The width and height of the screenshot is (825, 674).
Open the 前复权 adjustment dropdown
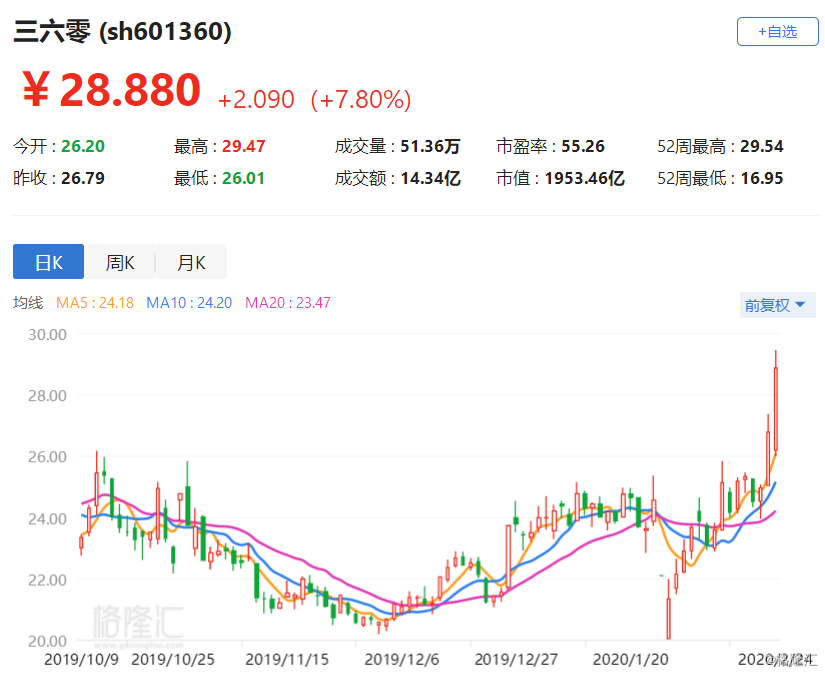(777, 305)
